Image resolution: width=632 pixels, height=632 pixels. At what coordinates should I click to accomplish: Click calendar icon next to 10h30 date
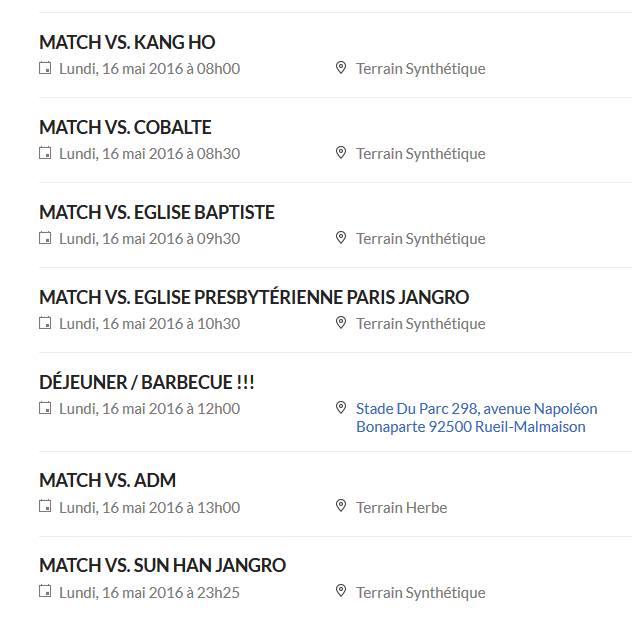(x=45, y=323)
